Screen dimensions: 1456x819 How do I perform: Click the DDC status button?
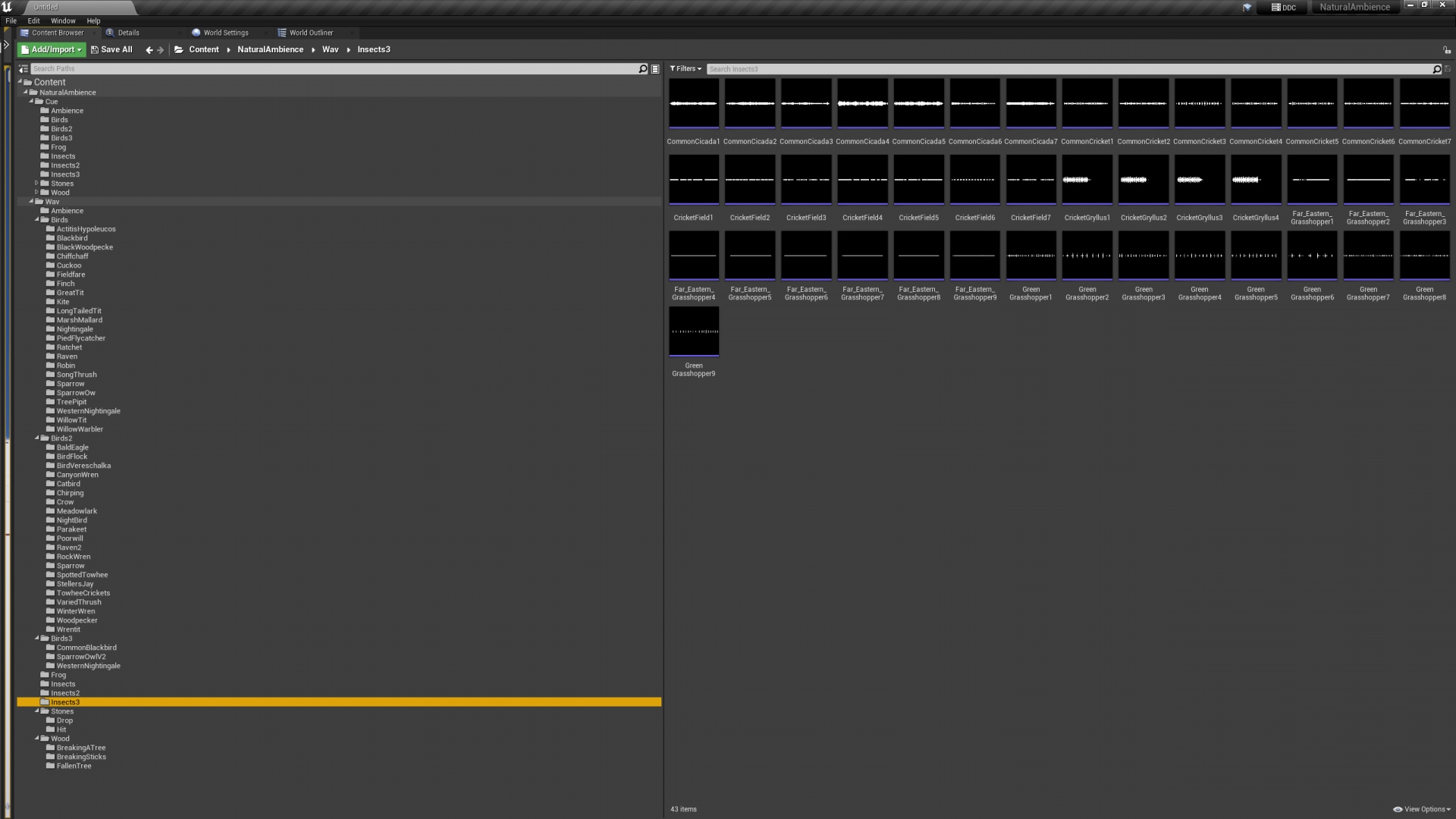tap(1284, 8)
